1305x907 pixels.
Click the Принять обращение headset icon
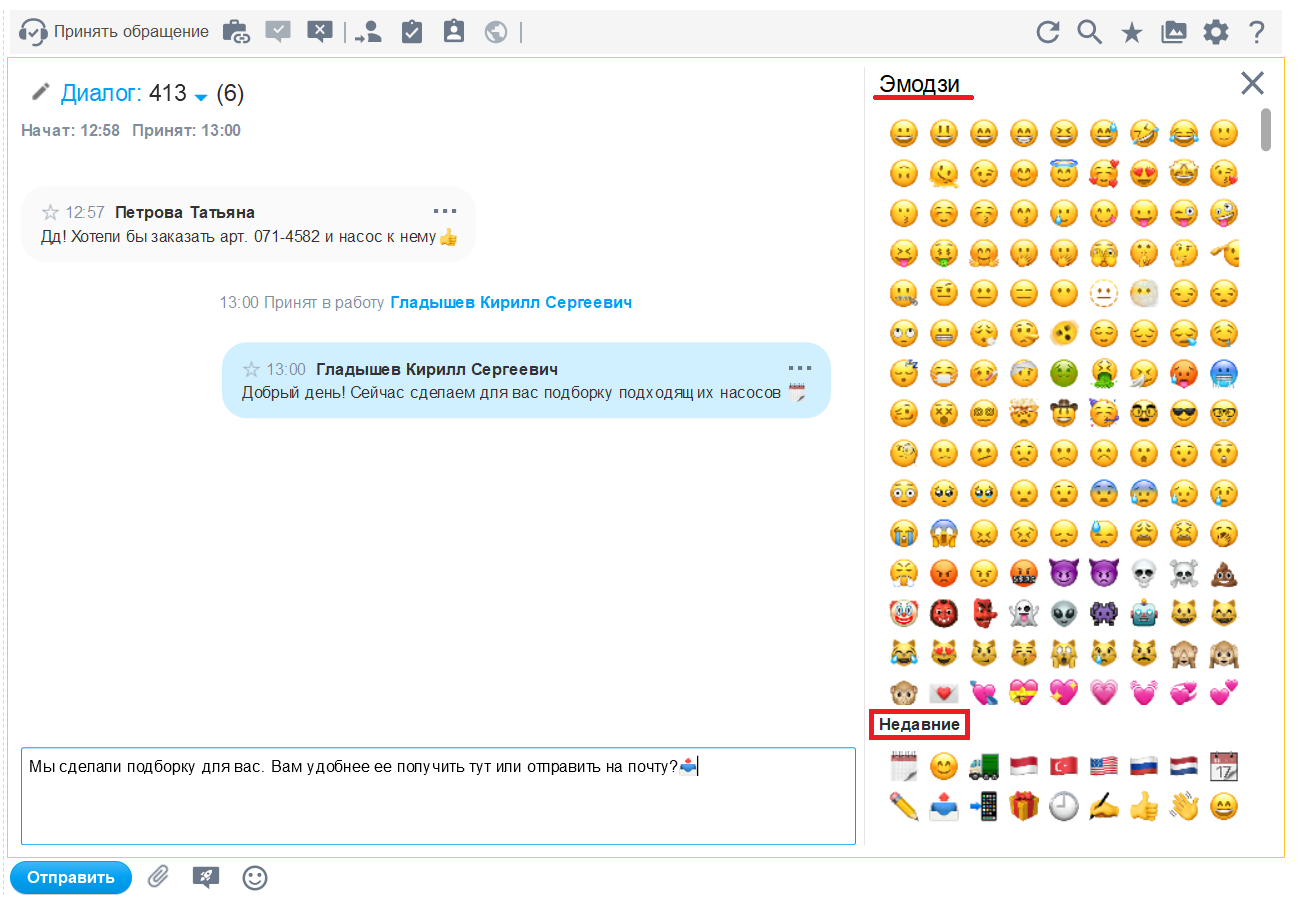click(x=33, y=32)
